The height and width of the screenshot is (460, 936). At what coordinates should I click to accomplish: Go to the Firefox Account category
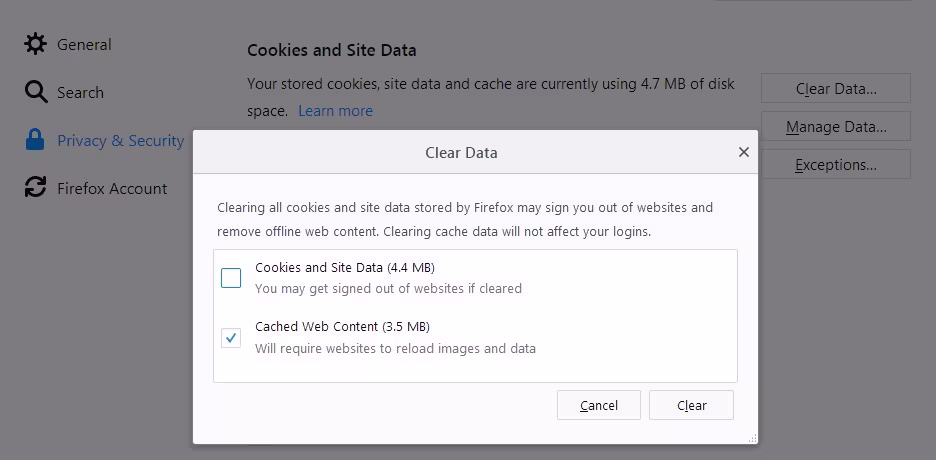tap(112, 188)
